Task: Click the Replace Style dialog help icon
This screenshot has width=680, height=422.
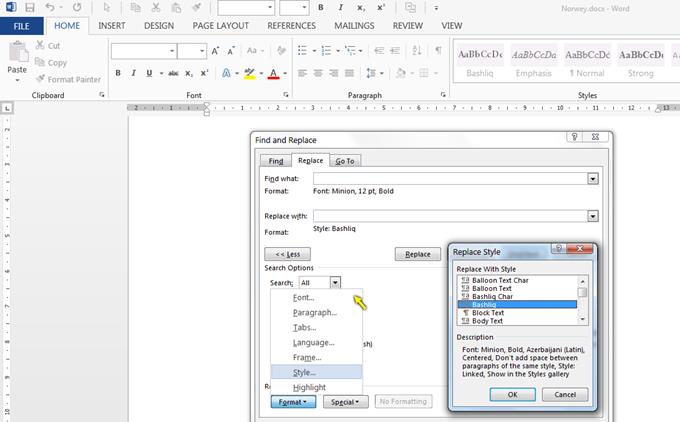Action: coord(558,249)
